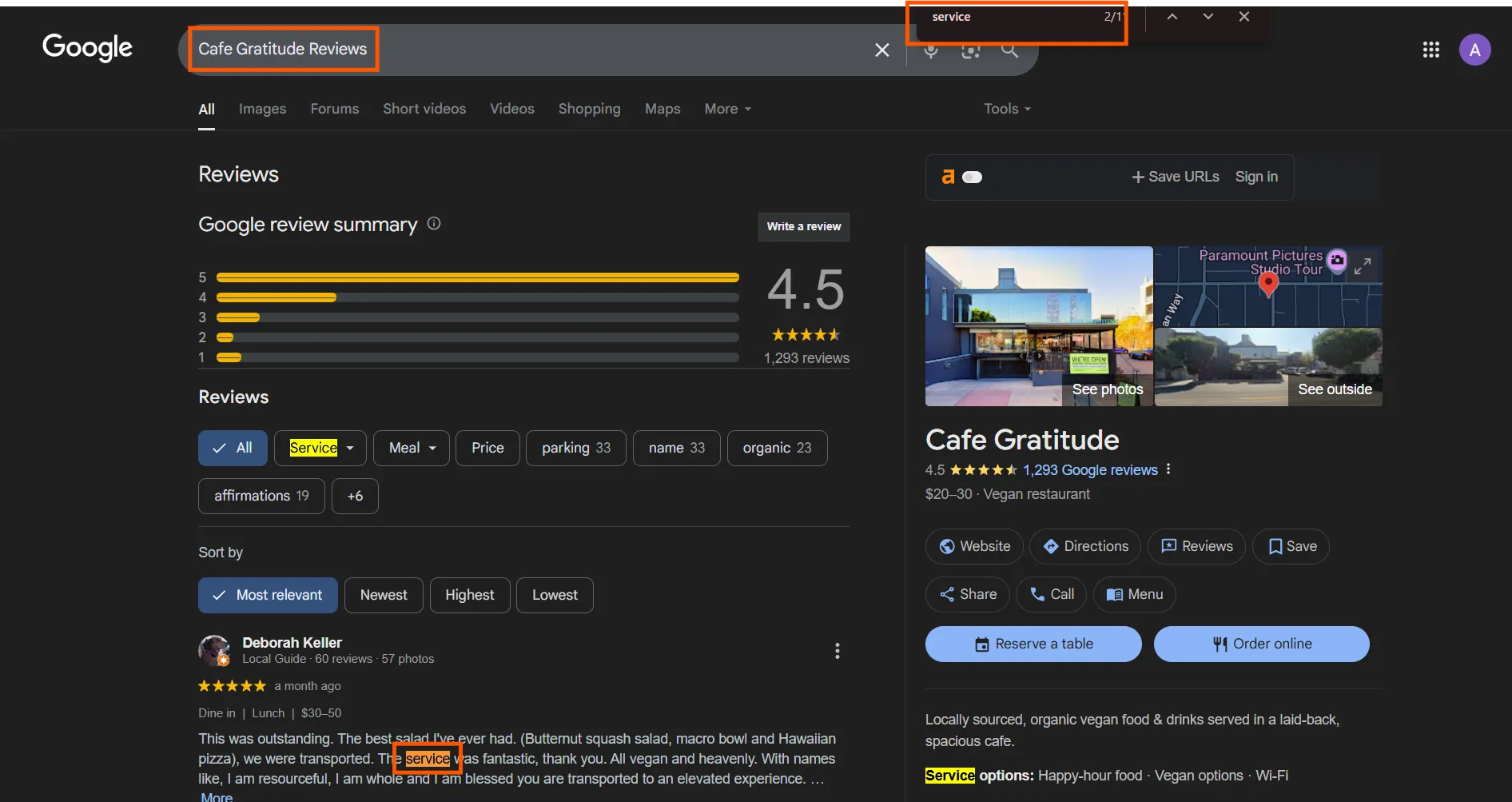1512x802 pixels.
Task: Start voice search with the microphone icon
Action: (x=931, y=50)
